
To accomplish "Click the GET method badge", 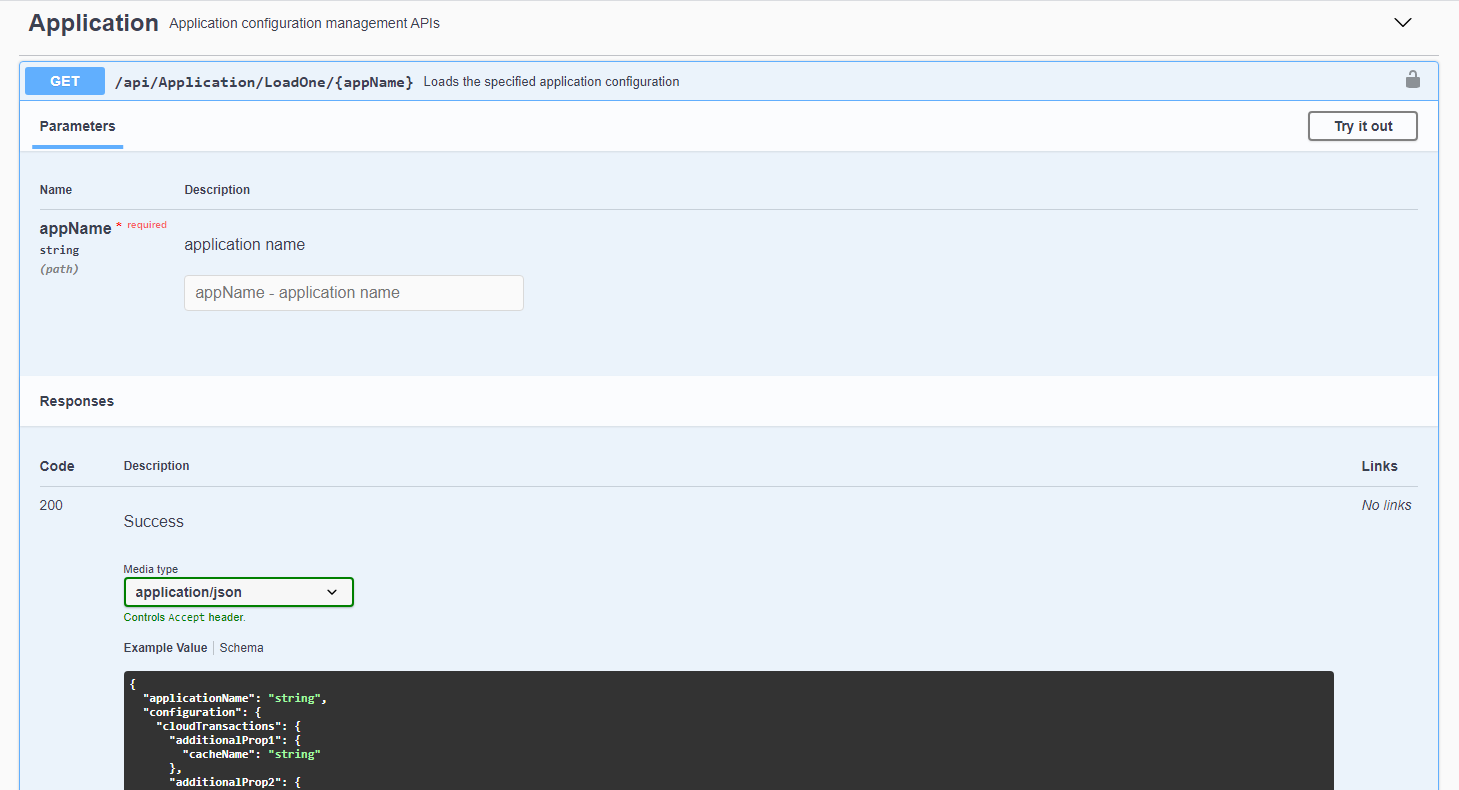I will [65, 81].
